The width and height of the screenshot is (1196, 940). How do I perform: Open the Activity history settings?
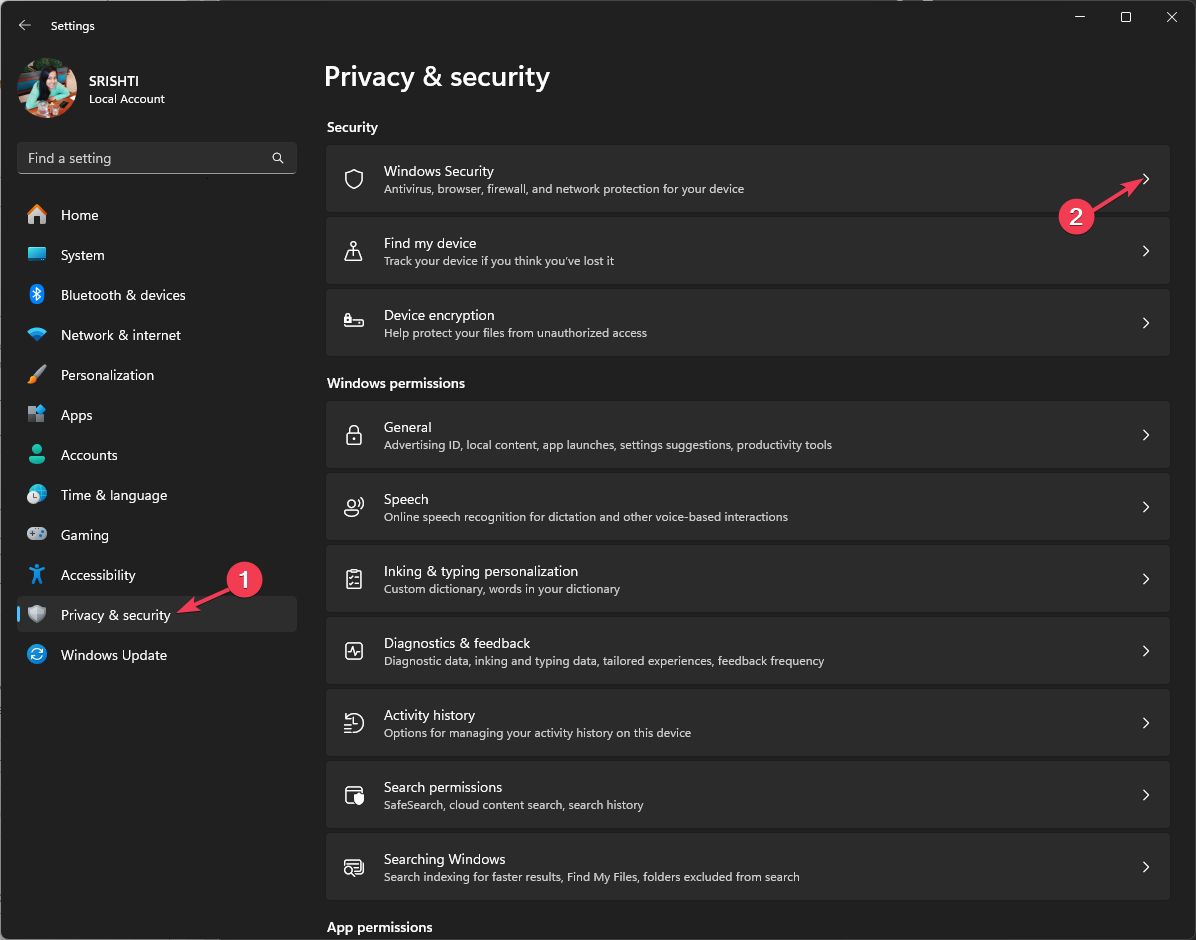pos(748,723)
